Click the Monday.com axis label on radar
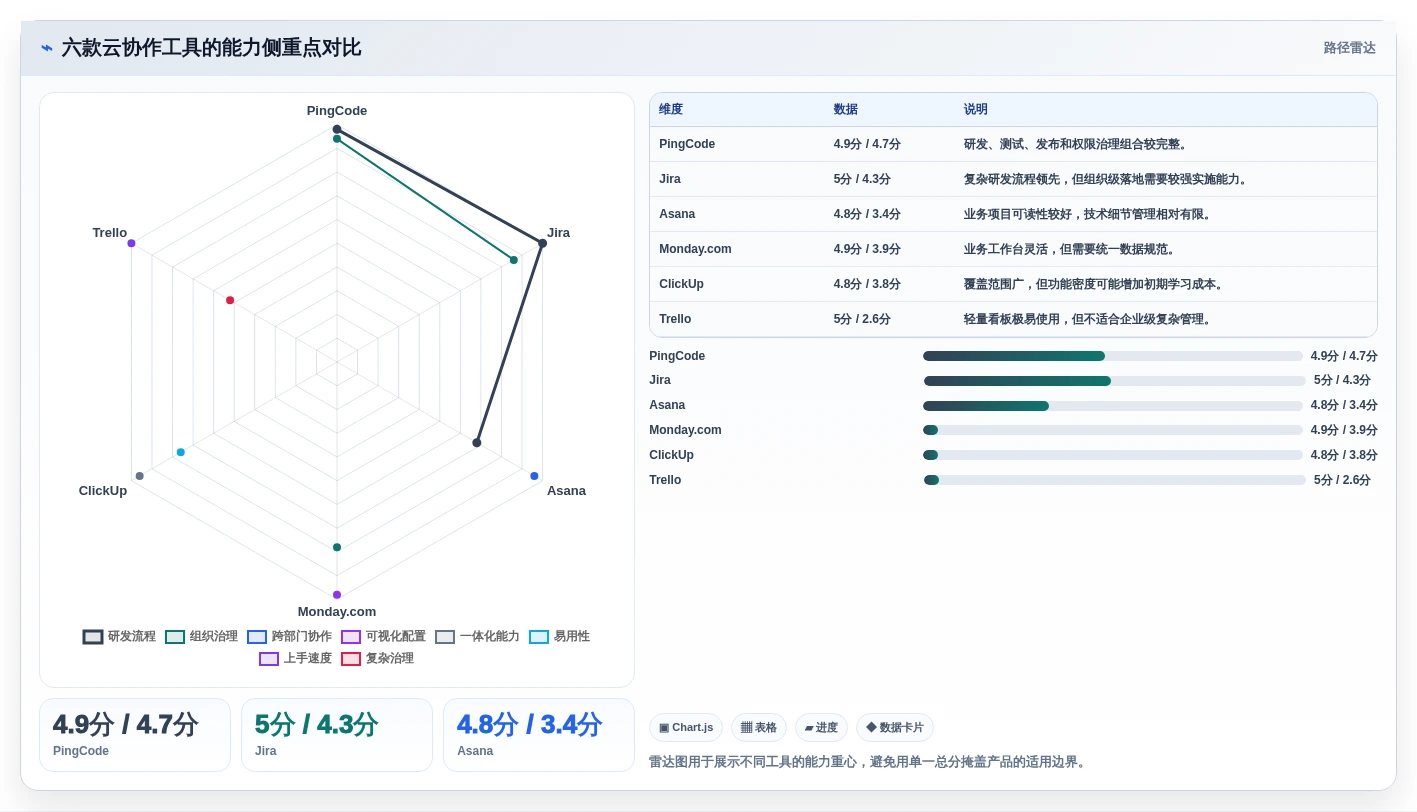The image size is (1417, 812). coord(337,612)
